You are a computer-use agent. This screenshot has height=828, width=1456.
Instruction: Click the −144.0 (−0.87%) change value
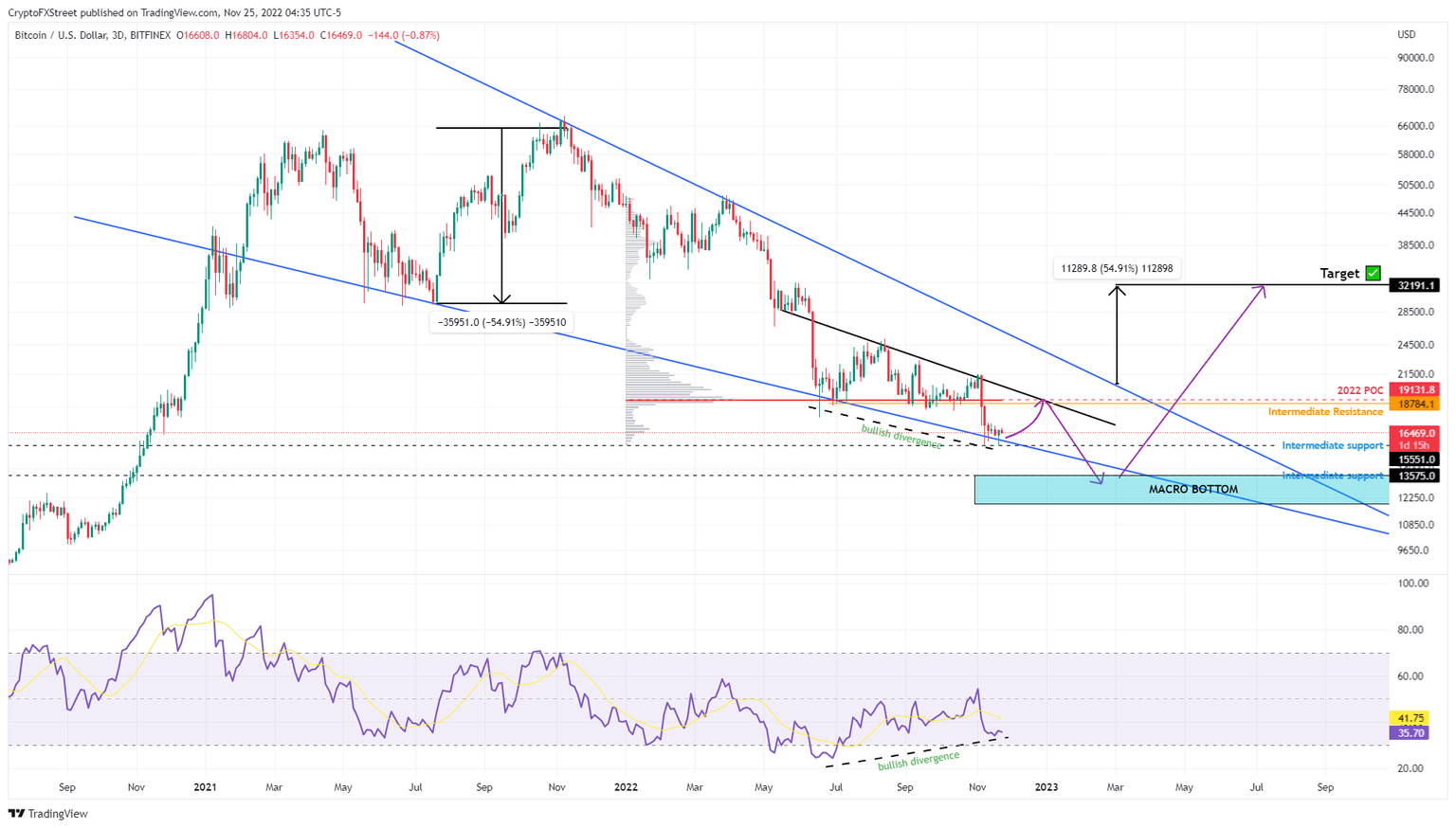(404, 35)
